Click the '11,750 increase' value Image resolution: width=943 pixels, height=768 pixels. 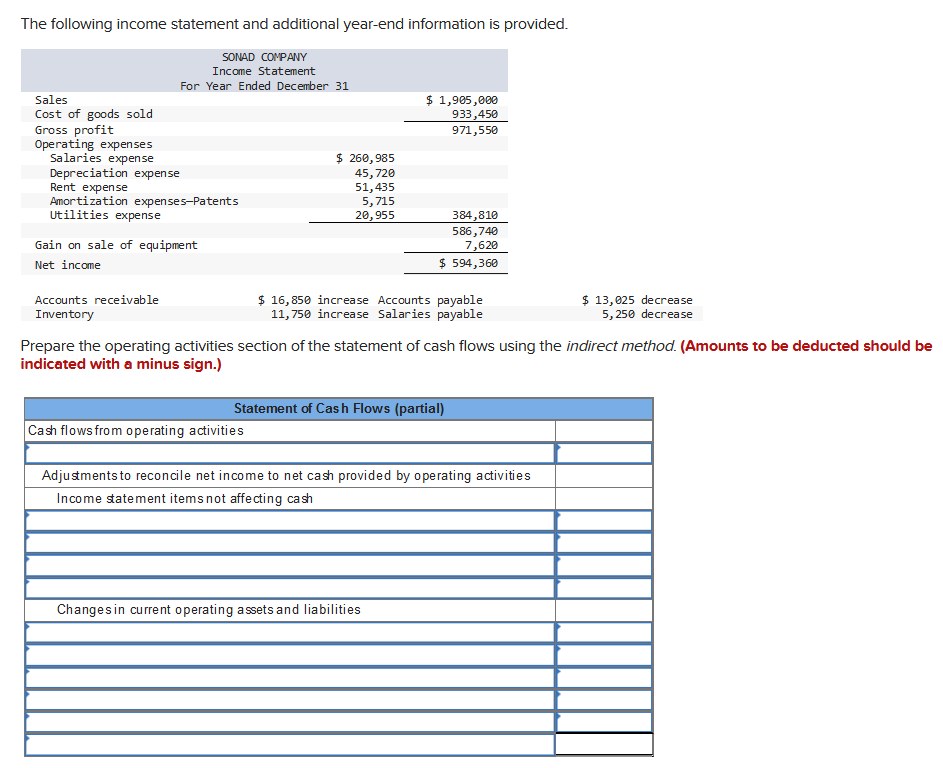pos(319,315)
